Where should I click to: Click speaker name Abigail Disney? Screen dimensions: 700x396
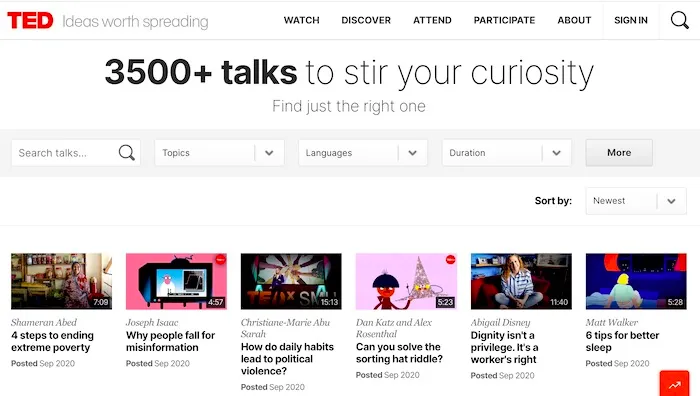pyautogui.click(x=500, y=322)
